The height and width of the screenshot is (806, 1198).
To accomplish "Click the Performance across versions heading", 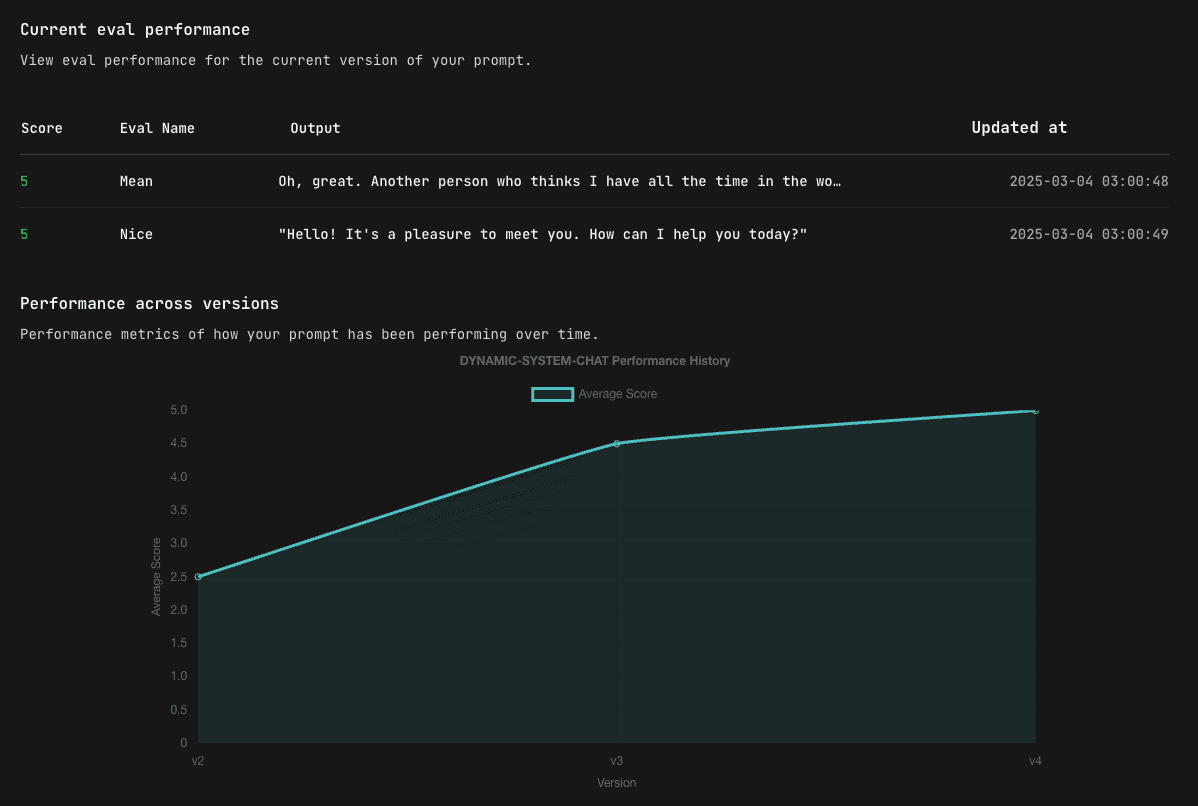I will click(x=149, y=303).
